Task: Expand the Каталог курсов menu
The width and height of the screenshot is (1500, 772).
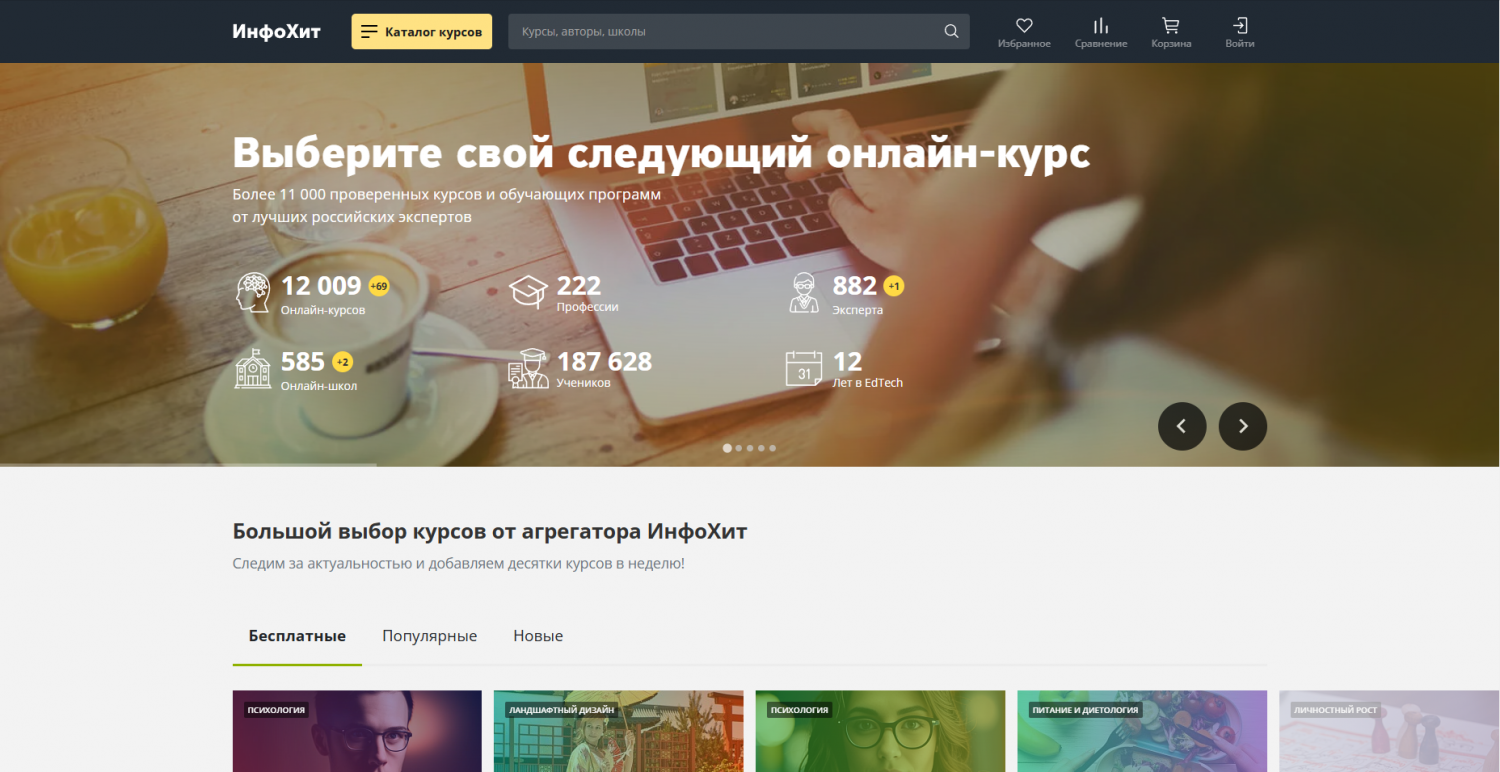Action: pos(421,32)
